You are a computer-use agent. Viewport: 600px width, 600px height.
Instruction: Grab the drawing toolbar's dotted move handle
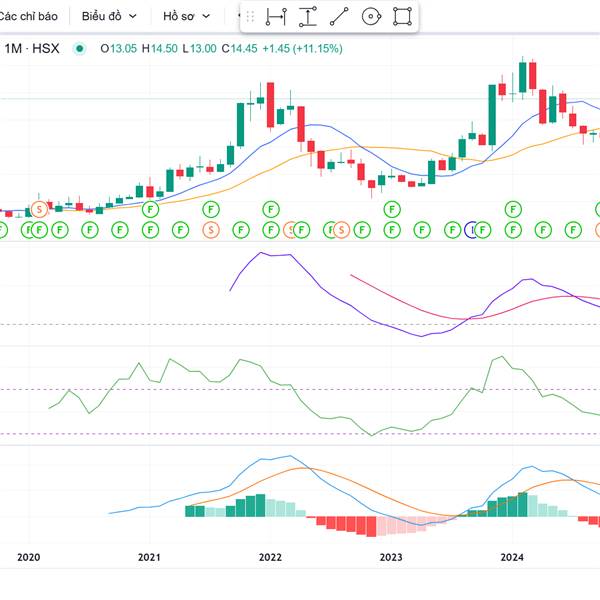pos(250,17)
